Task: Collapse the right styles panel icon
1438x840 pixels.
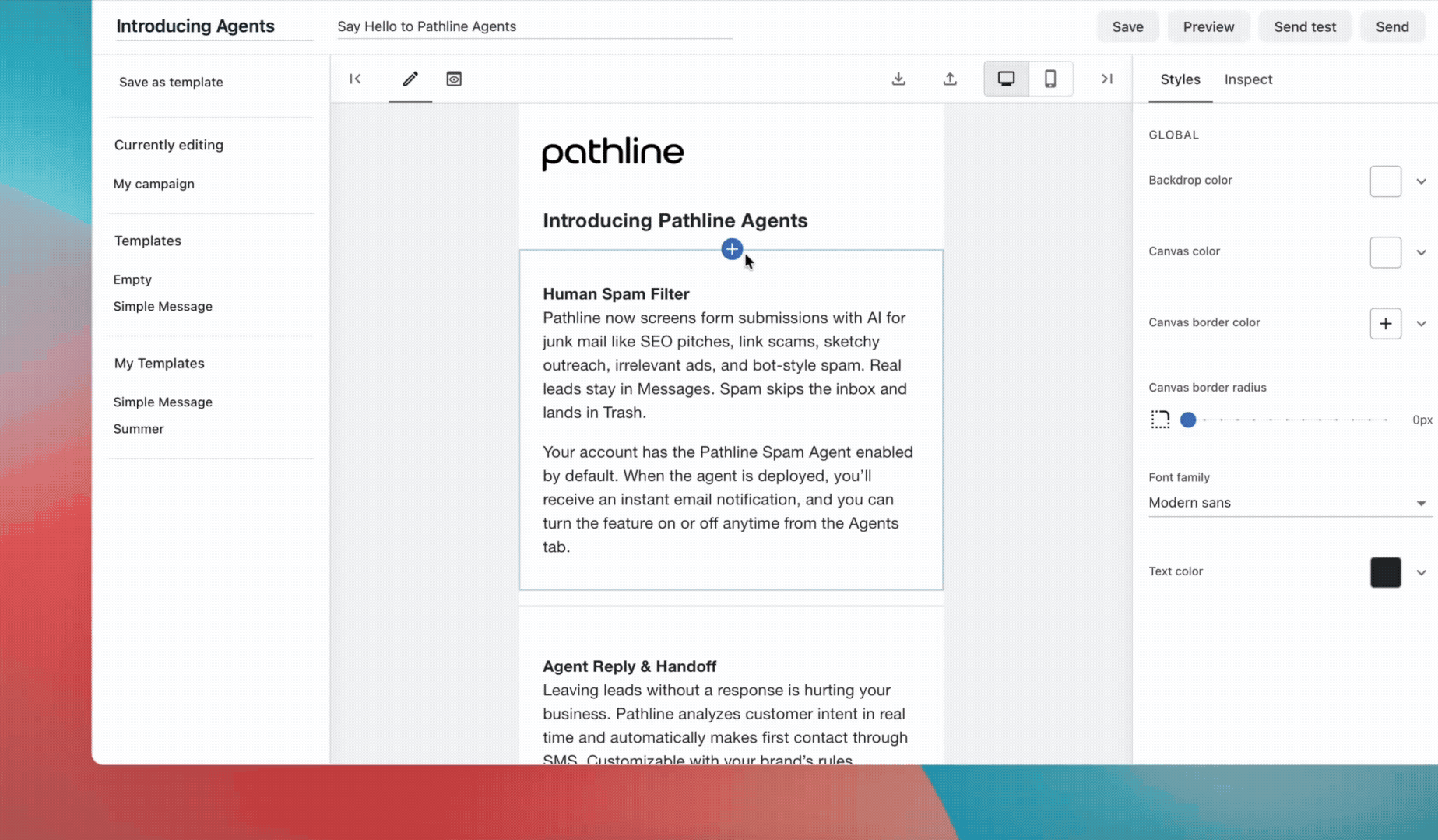Action: pos(1106,79)
